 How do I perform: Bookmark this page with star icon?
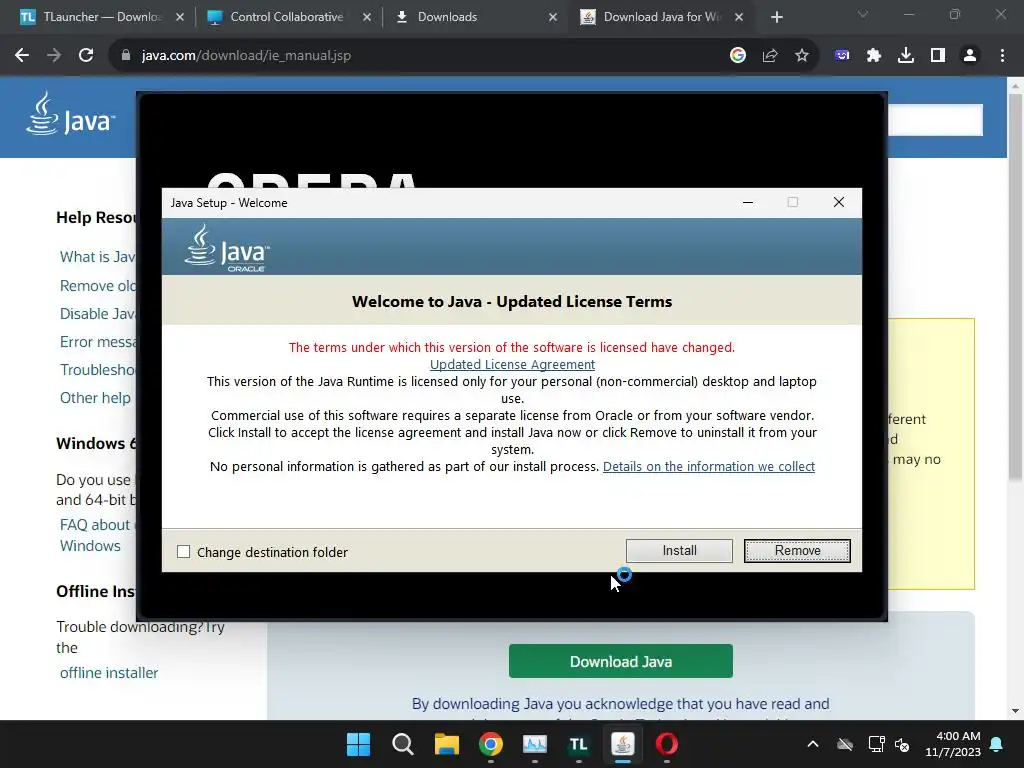click(802, 56)
